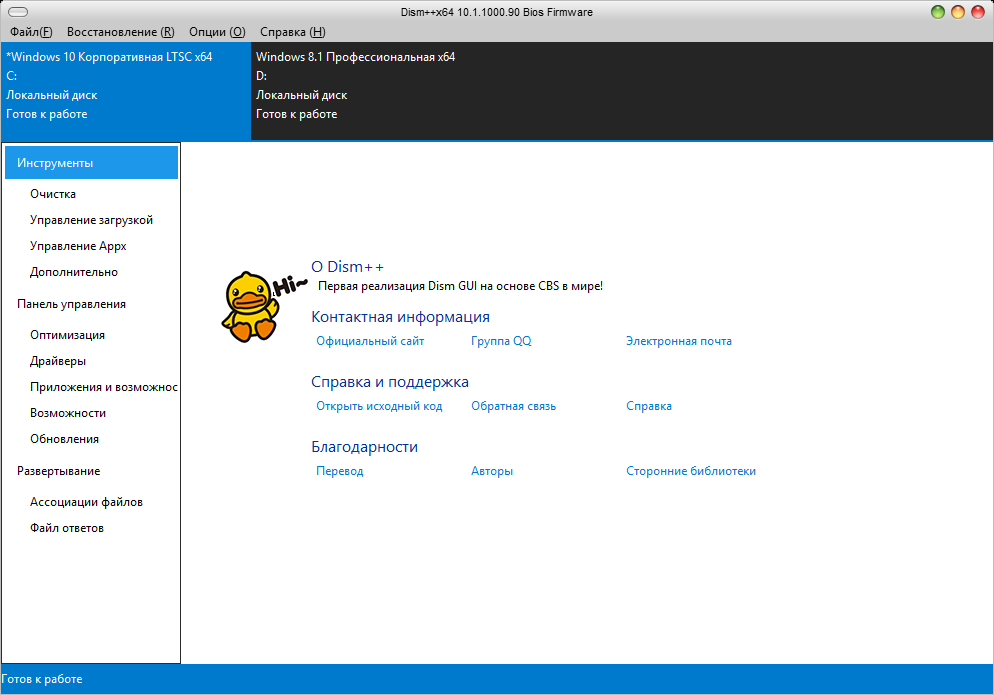Open the Обновления page
The height and width of the screenshot is (695, 994).
(x=64, y=439)
